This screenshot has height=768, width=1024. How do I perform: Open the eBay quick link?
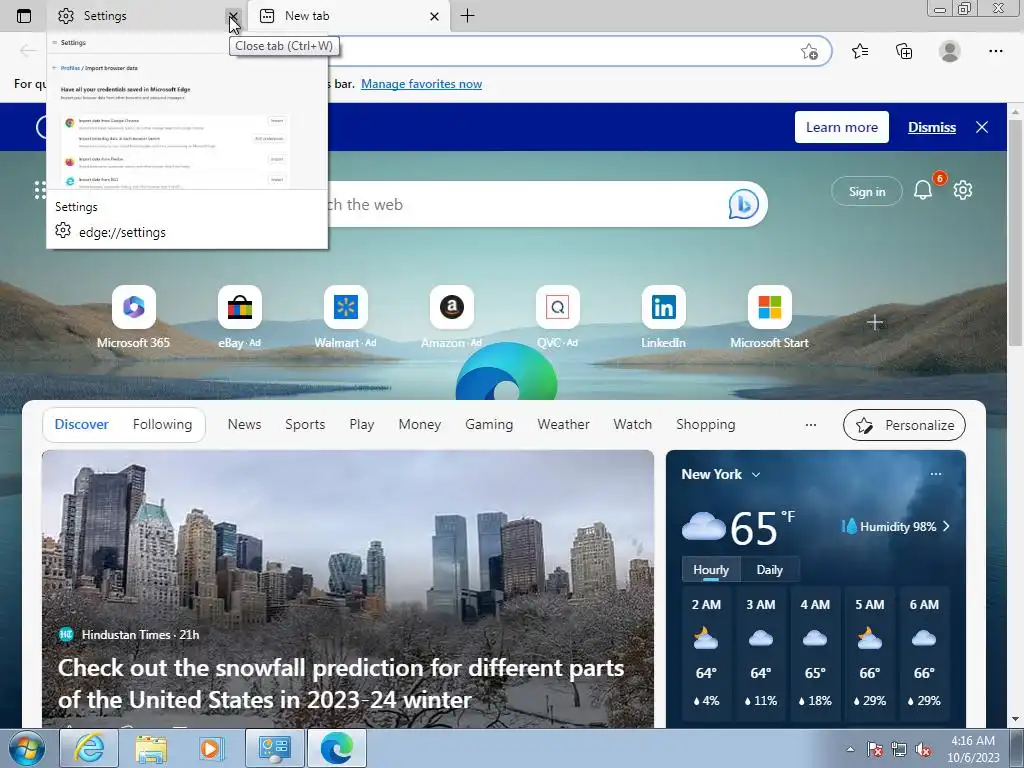(x=239, y=317)
